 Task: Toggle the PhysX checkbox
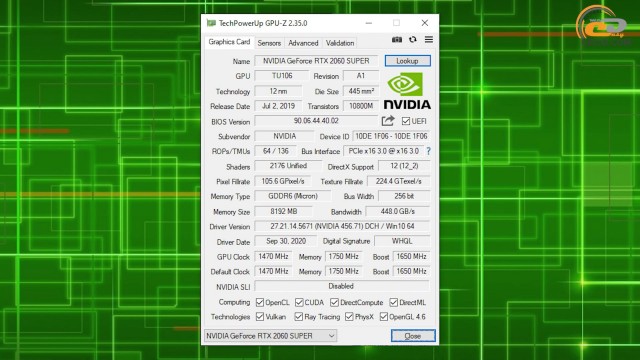(x=349, y=317)
